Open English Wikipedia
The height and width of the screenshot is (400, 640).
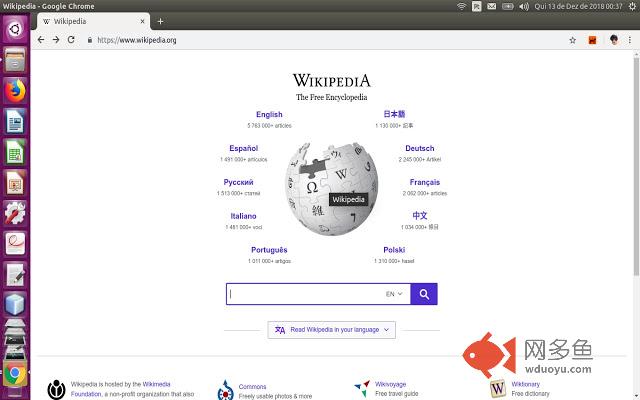coord(269,114)
